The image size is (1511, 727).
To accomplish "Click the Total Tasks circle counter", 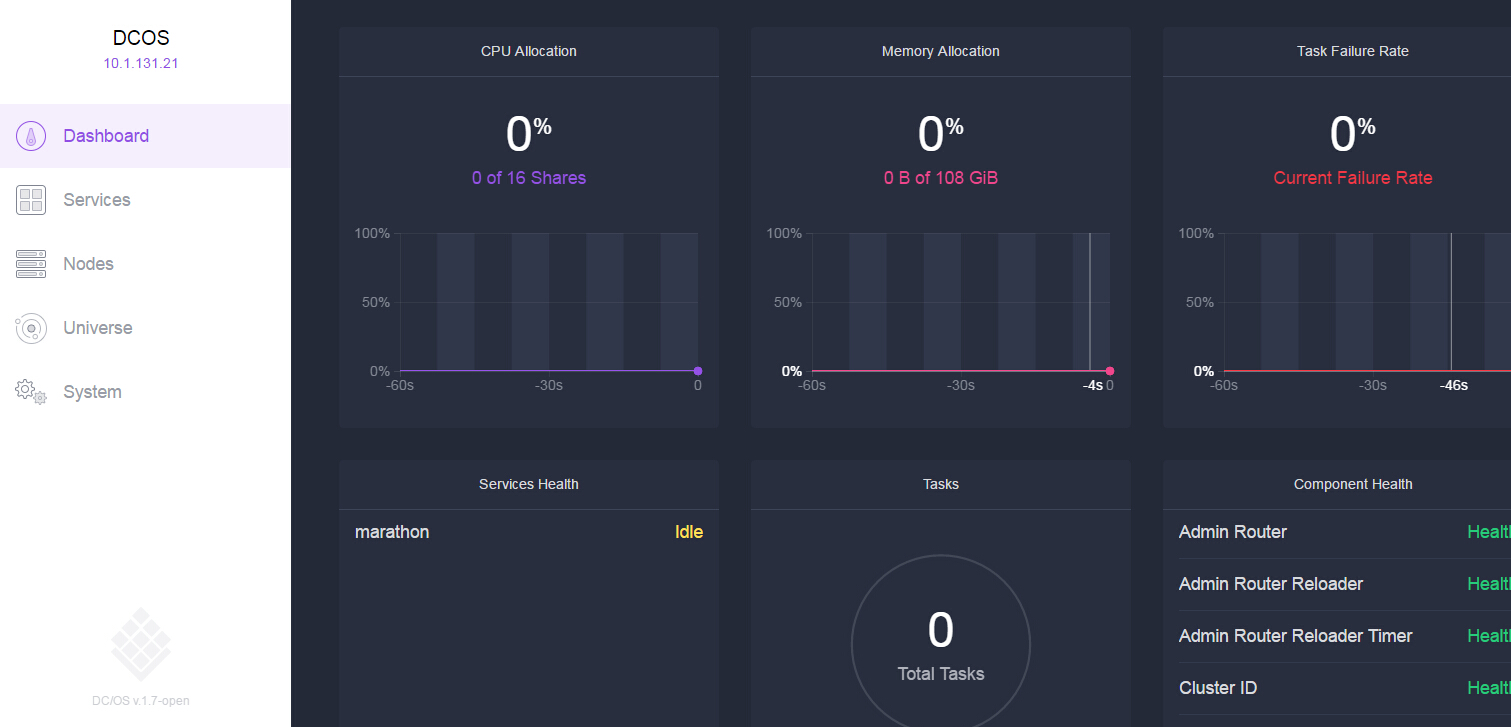I will (941, 644).
